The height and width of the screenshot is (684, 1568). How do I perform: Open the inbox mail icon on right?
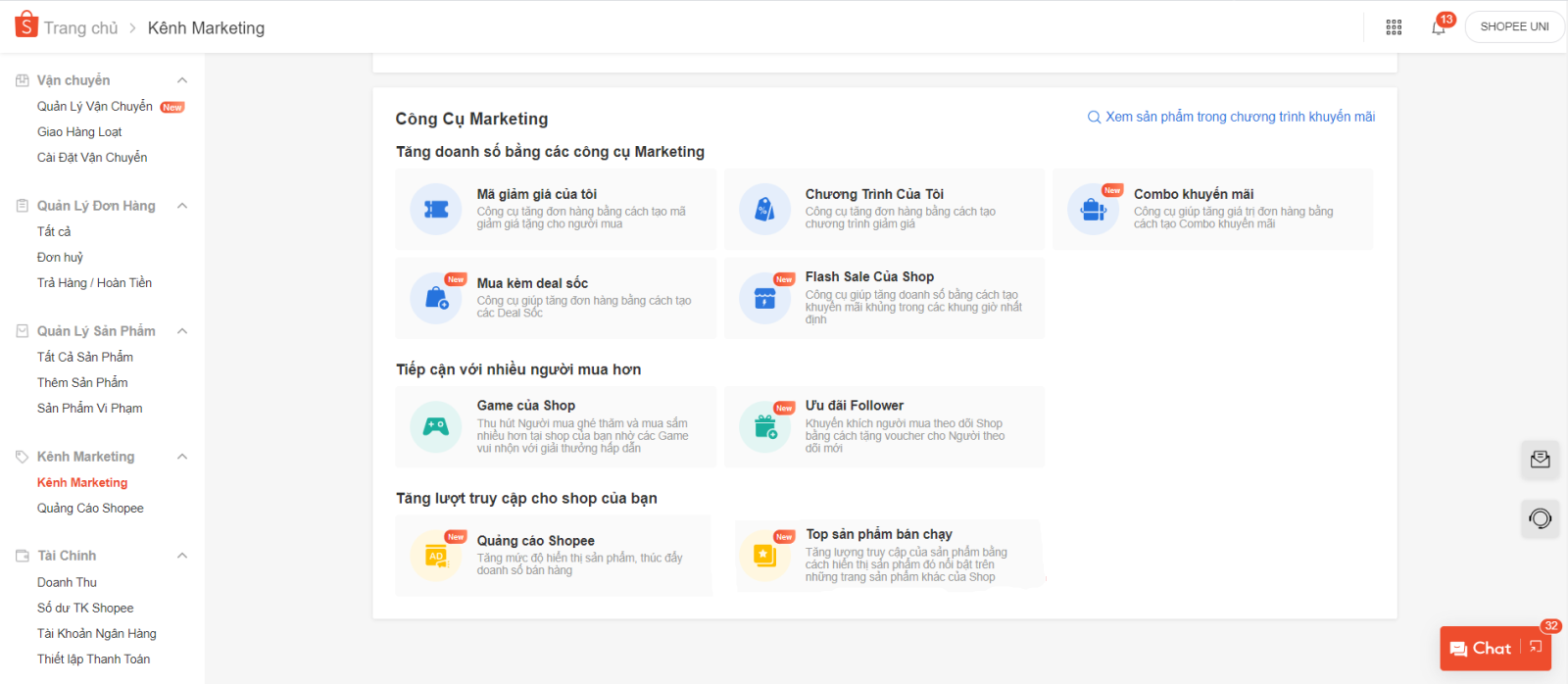pos(1540,460)
